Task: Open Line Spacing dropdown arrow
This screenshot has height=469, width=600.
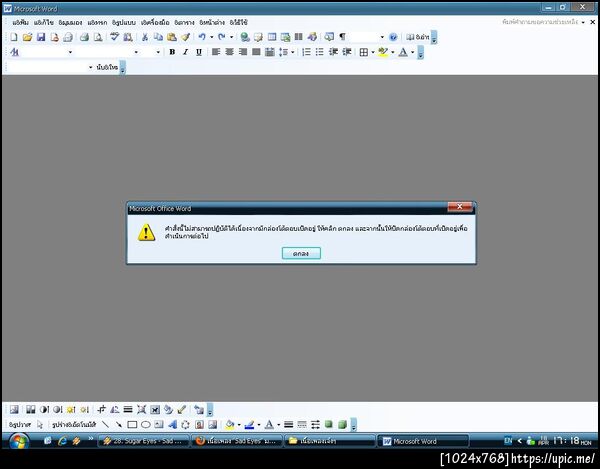Action: coord(293,52)
